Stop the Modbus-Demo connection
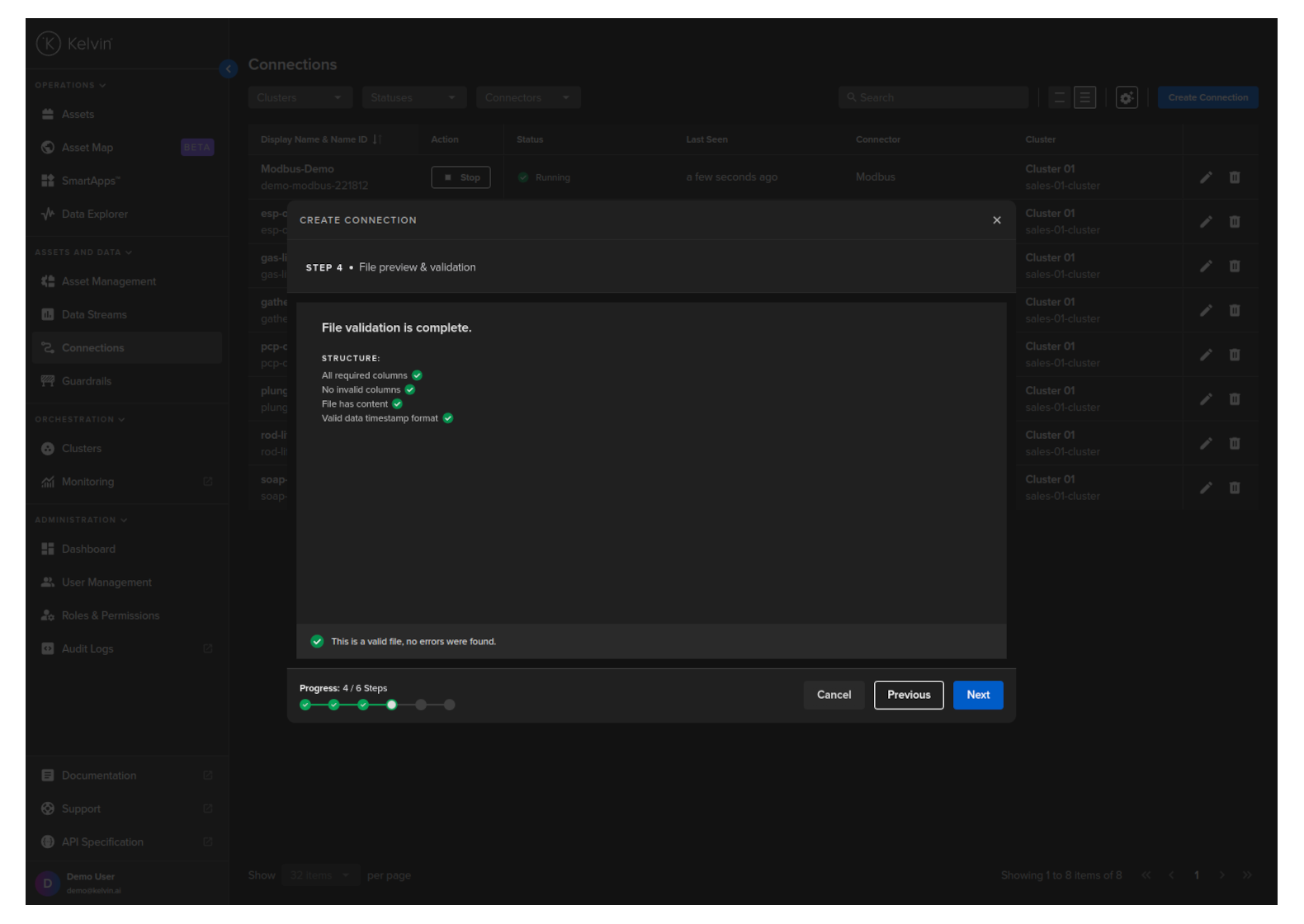Image resolution: width=1304 pixels, height=924 pixels. point(461,177)
